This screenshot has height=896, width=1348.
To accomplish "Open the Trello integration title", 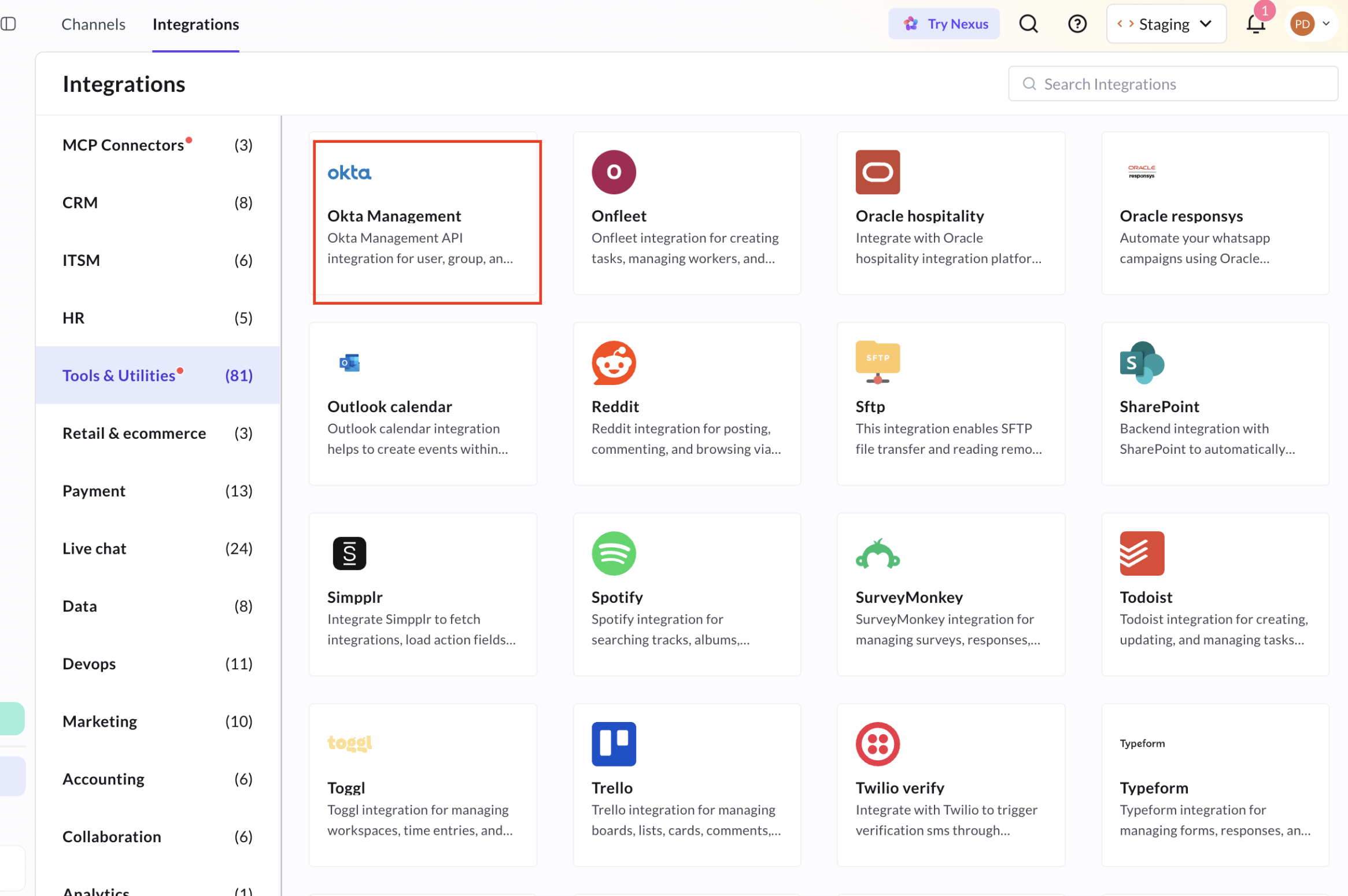I will point(612,788).
